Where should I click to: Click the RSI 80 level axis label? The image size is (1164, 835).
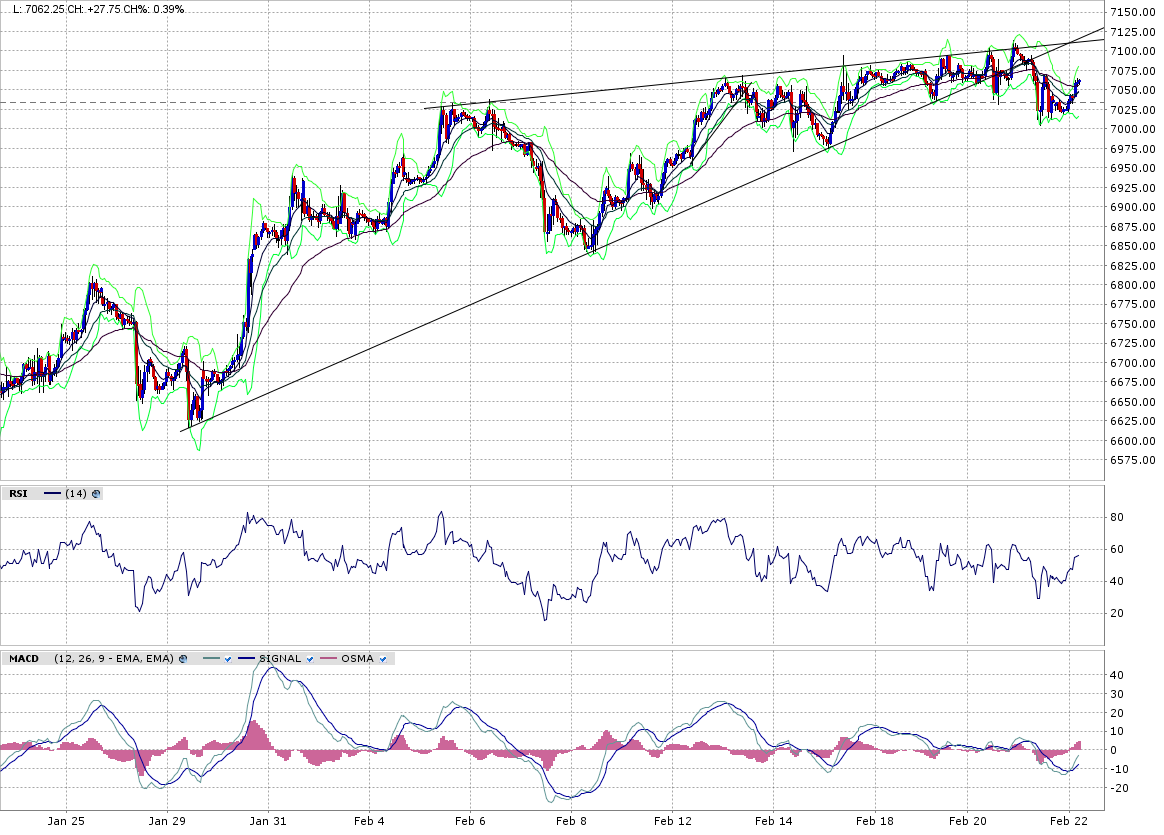coord(1117,517)
